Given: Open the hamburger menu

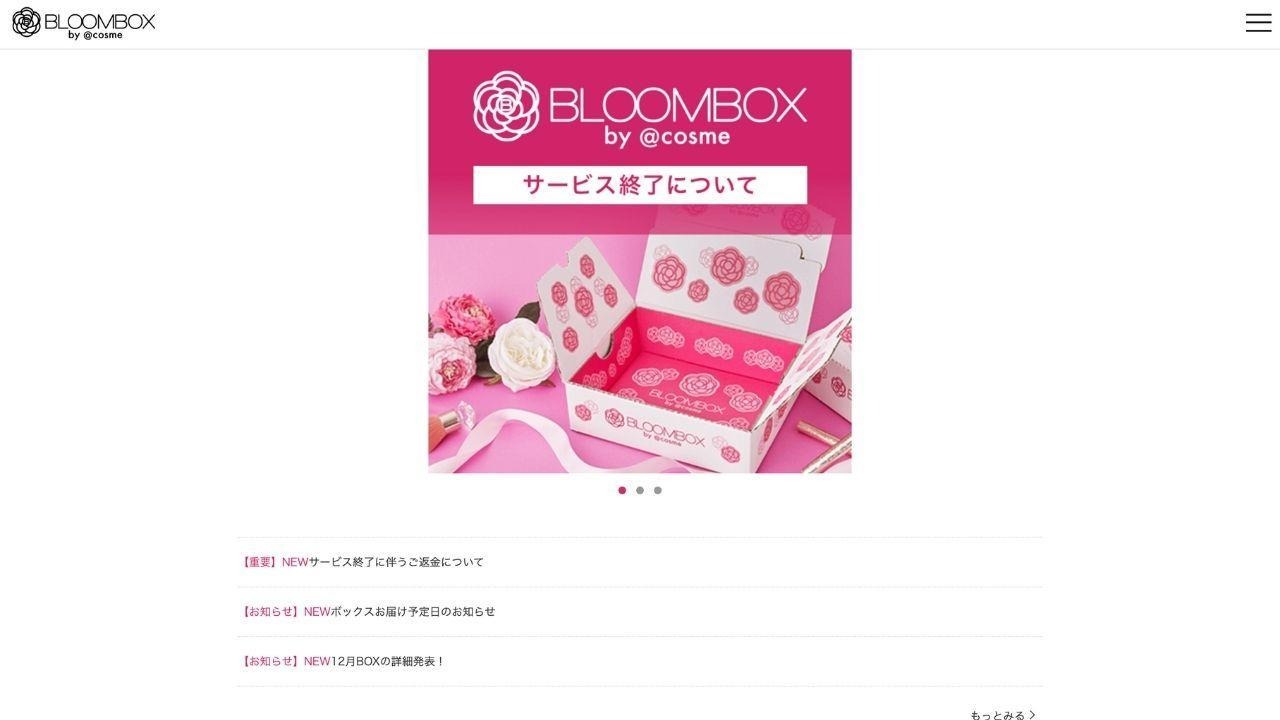Looking at the screenshot, I should click(x=1258, y=23).
